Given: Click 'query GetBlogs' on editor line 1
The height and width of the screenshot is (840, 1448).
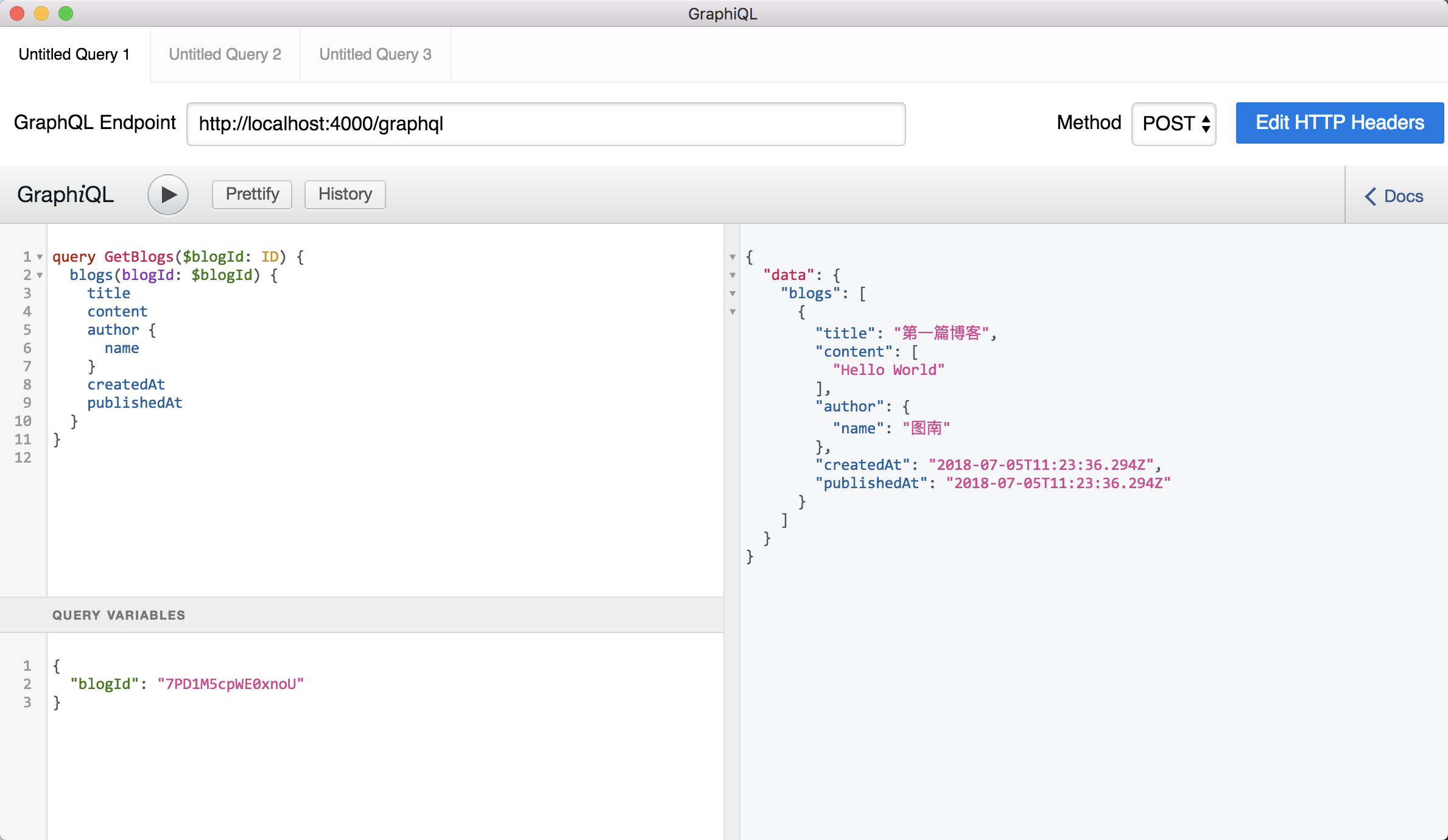Looking at the screenshot, I should (113, 257).
